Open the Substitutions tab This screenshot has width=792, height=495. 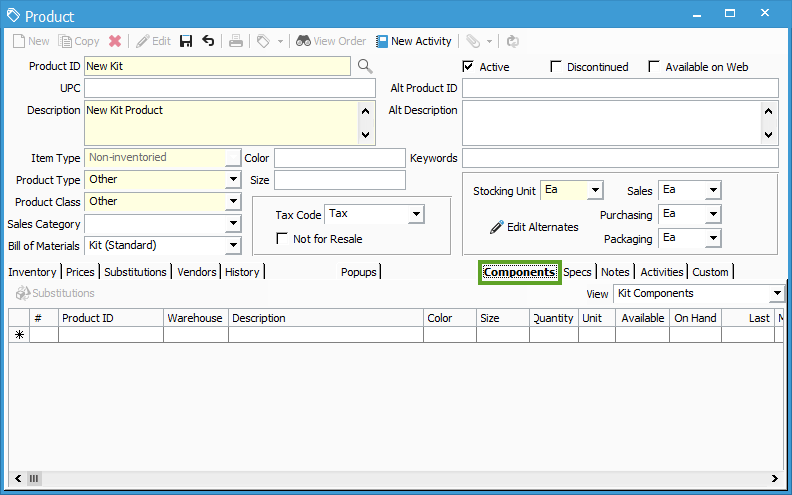pyautogui.click(x=135, y=272)
